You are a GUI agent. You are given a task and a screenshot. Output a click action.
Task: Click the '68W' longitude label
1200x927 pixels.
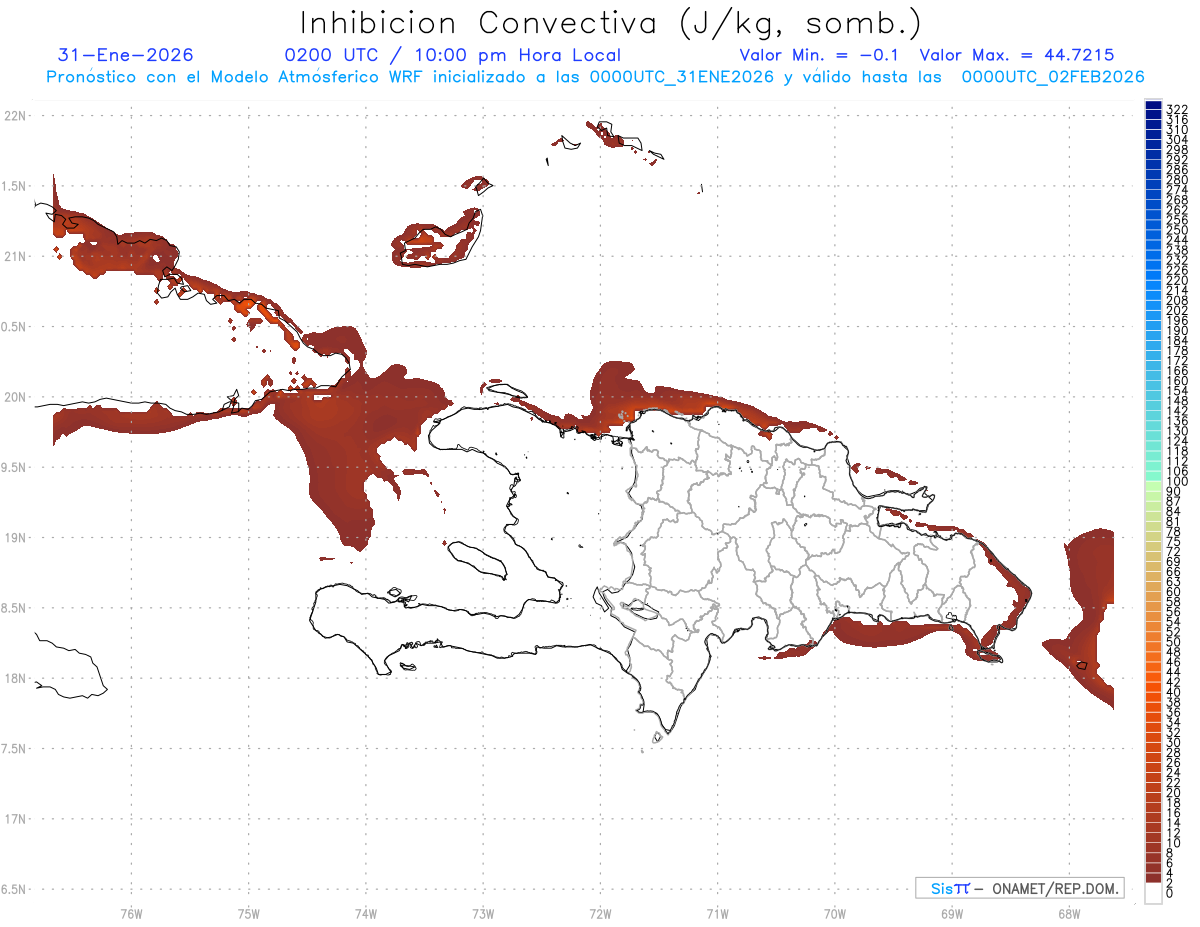1069,913
